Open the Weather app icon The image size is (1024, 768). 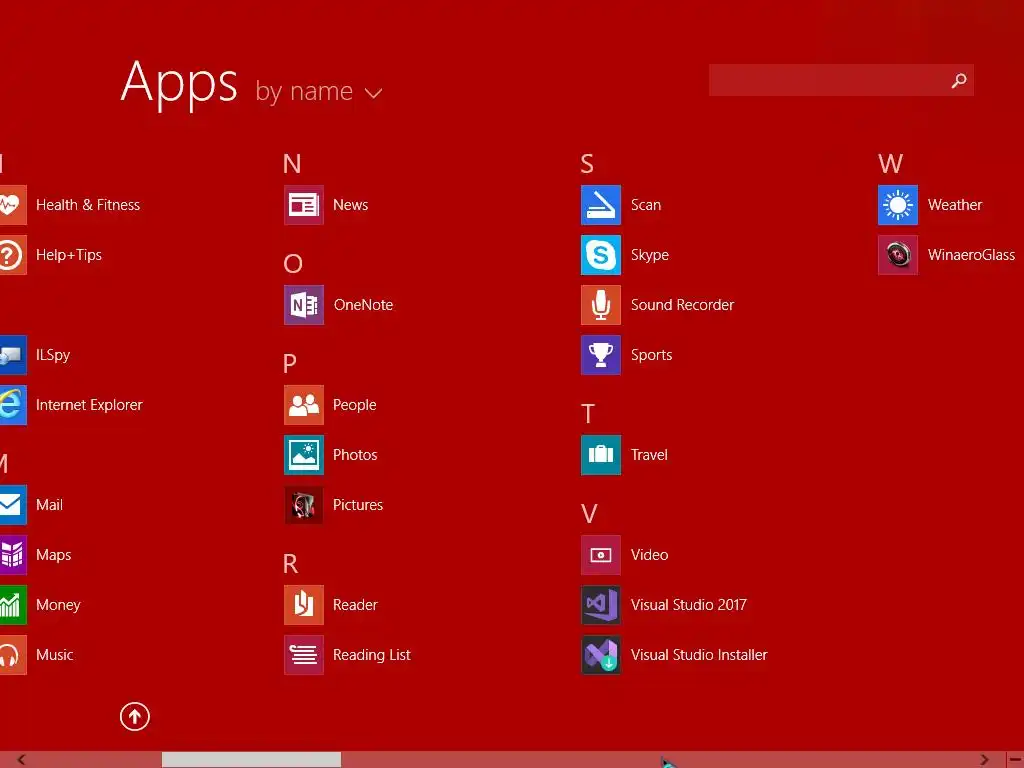[x=898, y=205]
